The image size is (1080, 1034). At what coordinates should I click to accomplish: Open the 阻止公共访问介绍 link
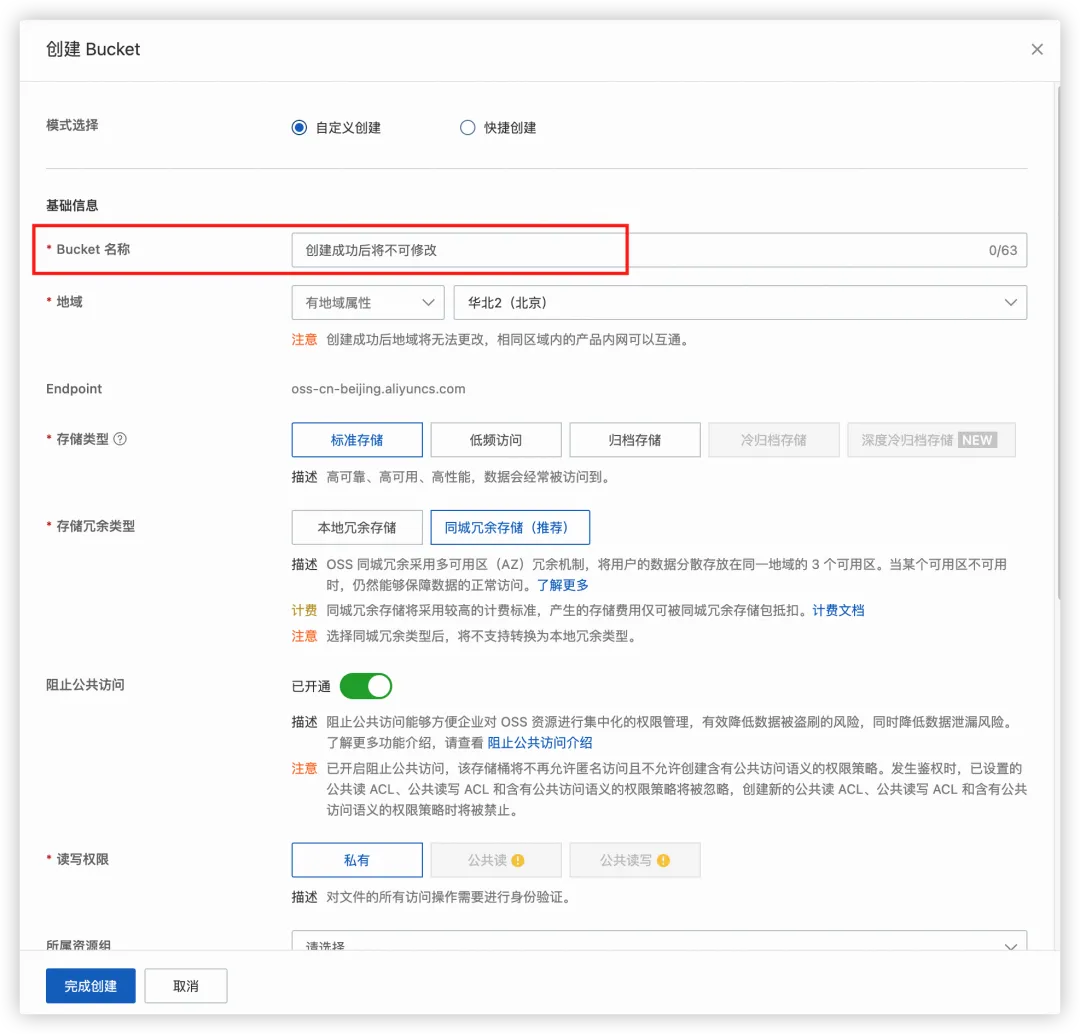[x=540, y=743]
